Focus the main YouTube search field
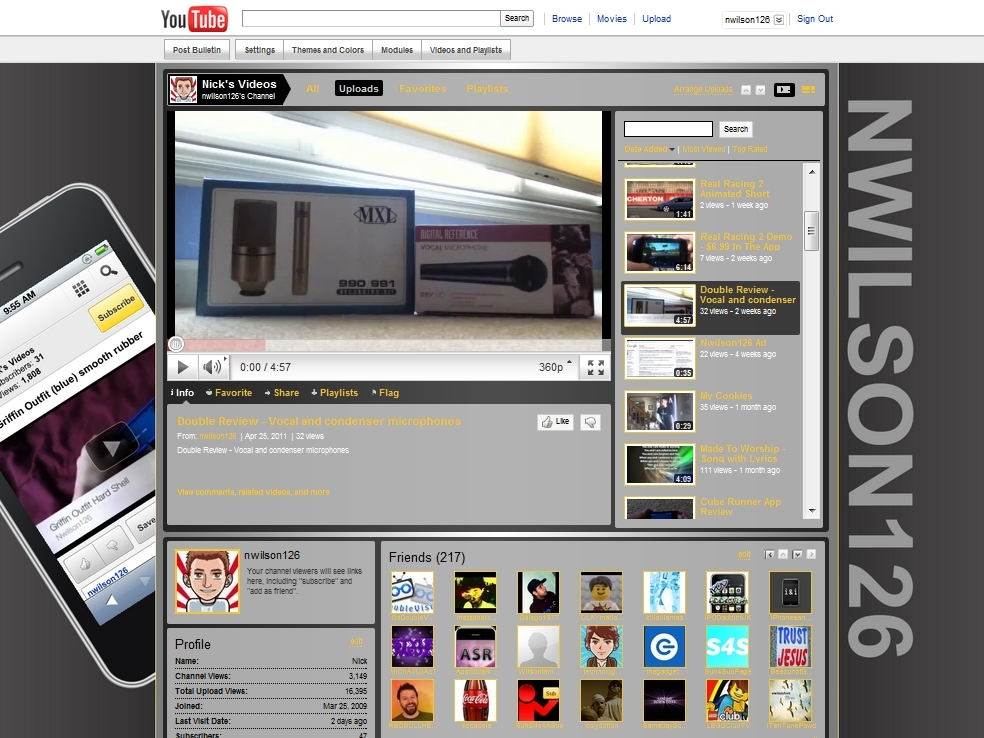Screen dimensions: 984x738 [x=371, y=18]
